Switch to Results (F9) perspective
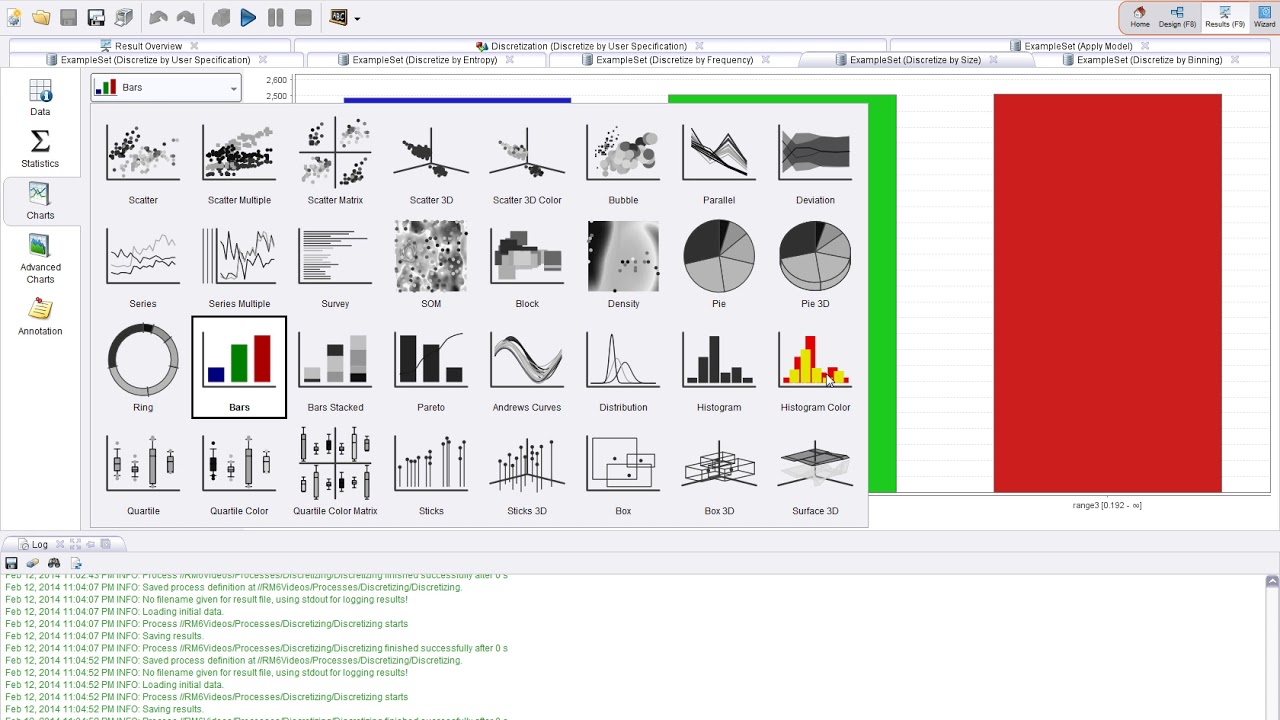Screen dimensions: 1280x720 coord(1225,17)
